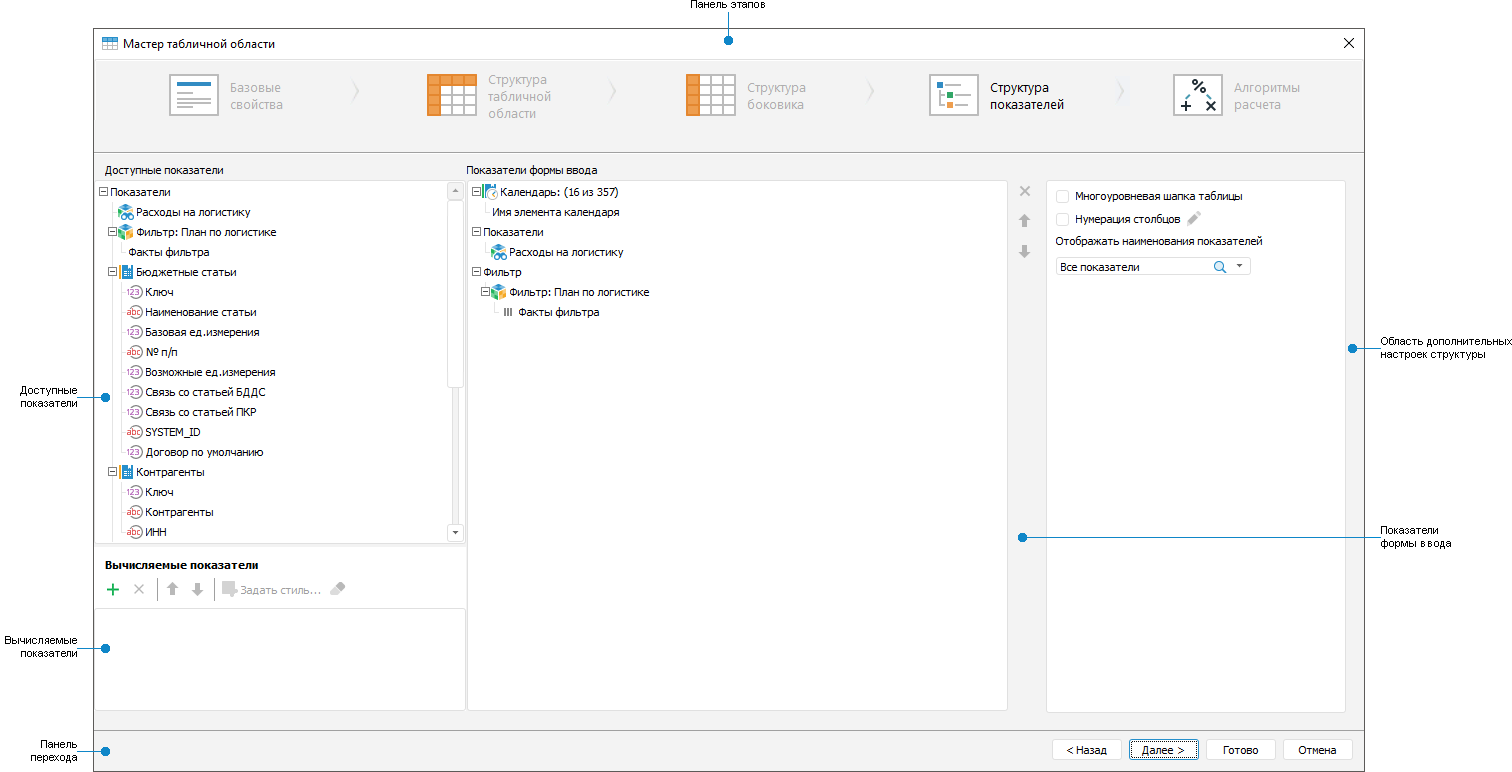Image resolution: width=1512 pixels, height=772 pixels.
Task: Move calculated indicator down arrow
Action: click(x=197, y=590)
